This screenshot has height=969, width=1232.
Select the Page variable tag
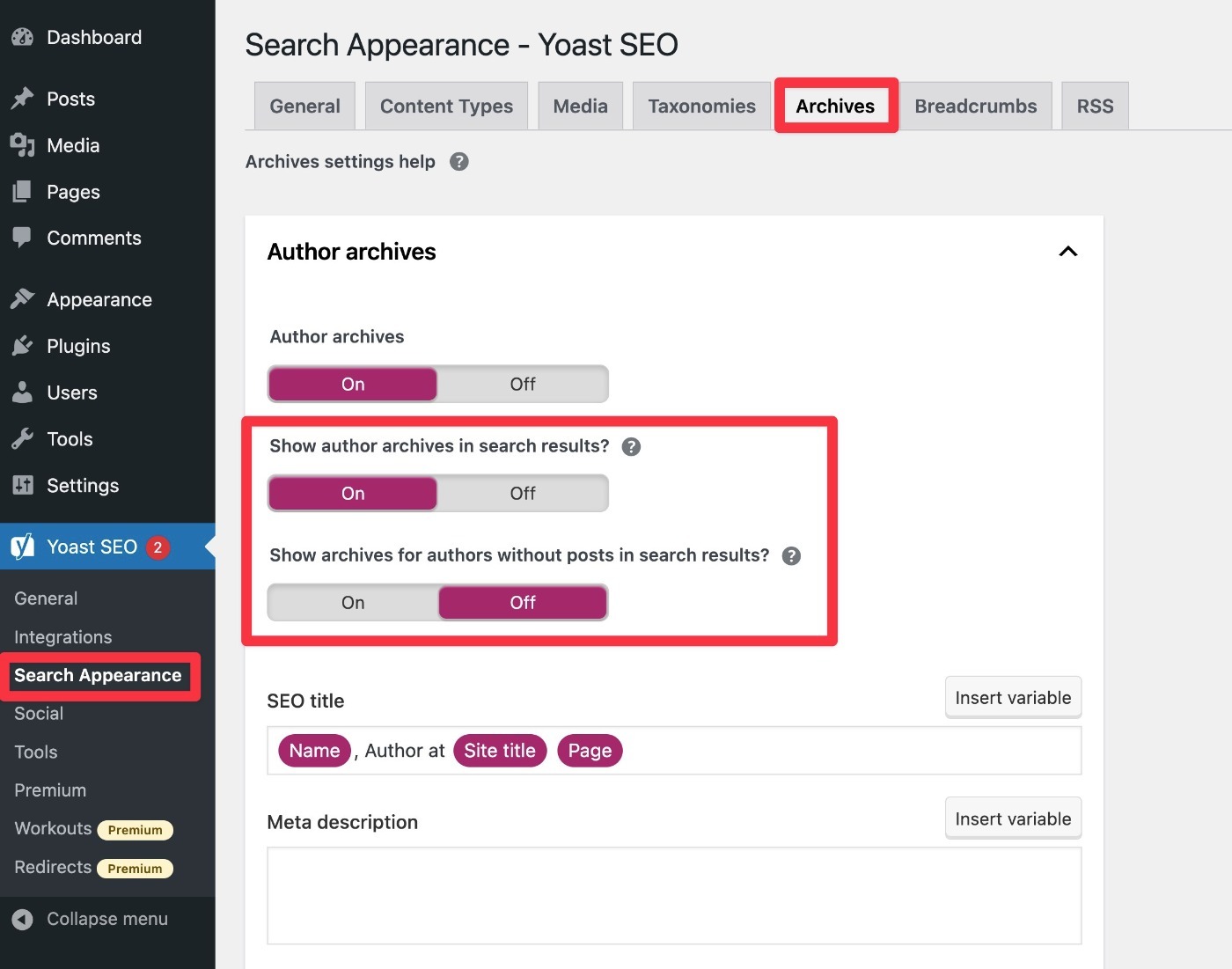pyautogui.click(x=590, y=751)
